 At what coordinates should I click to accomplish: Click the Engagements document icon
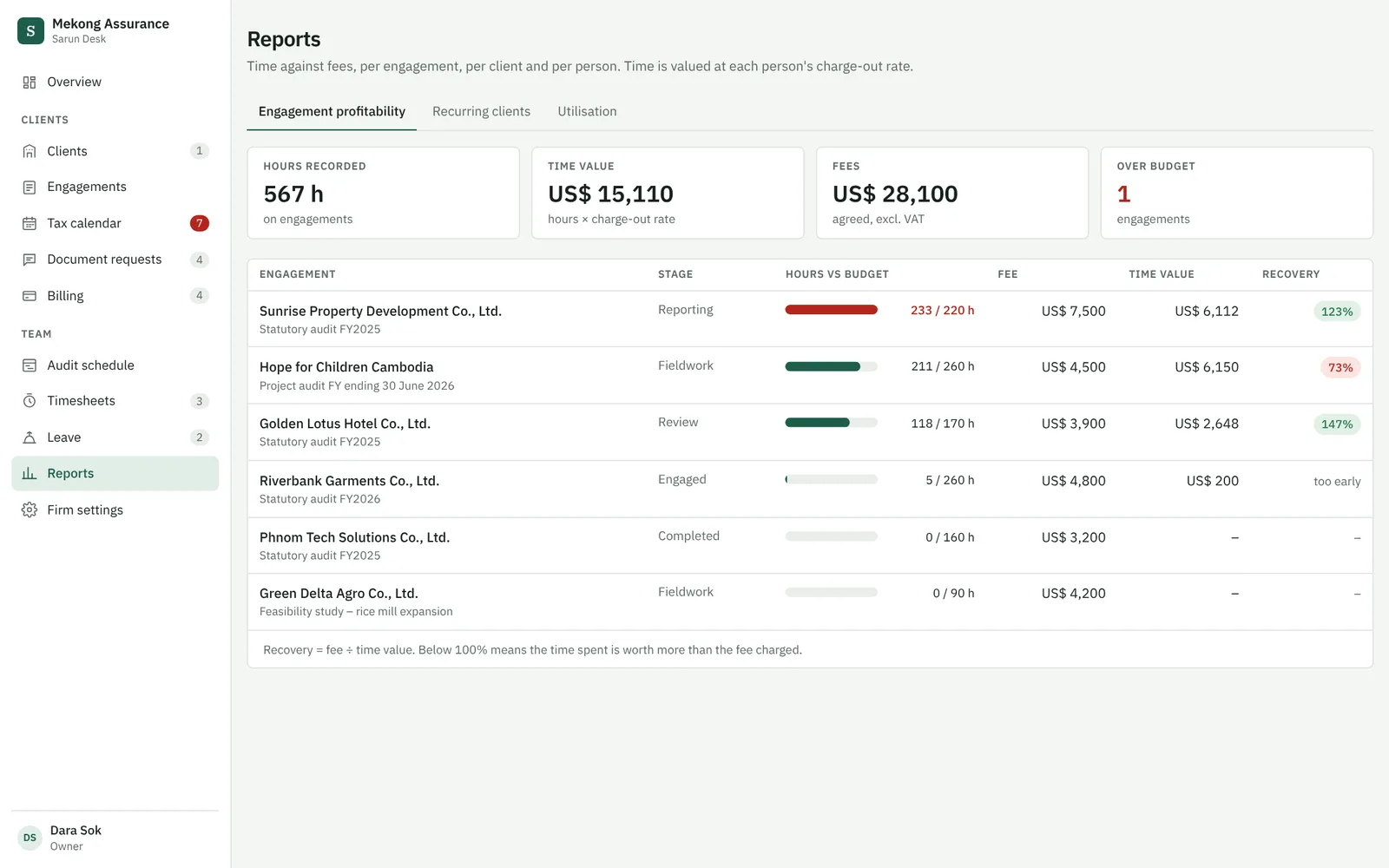30,187
